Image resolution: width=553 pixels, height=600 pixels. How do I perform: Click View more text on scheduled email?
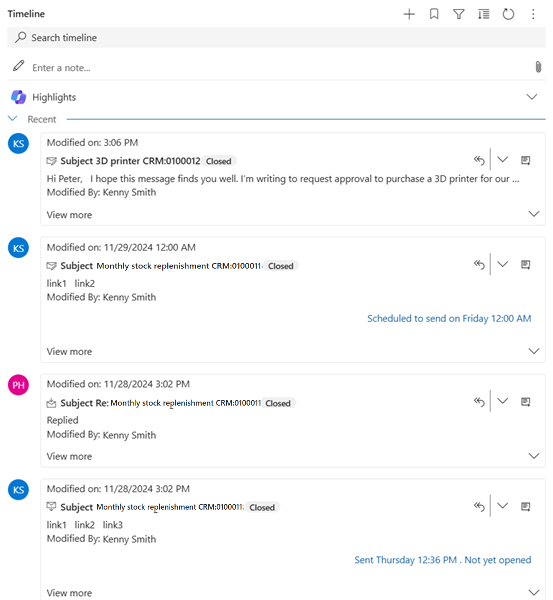pos(69,351)
